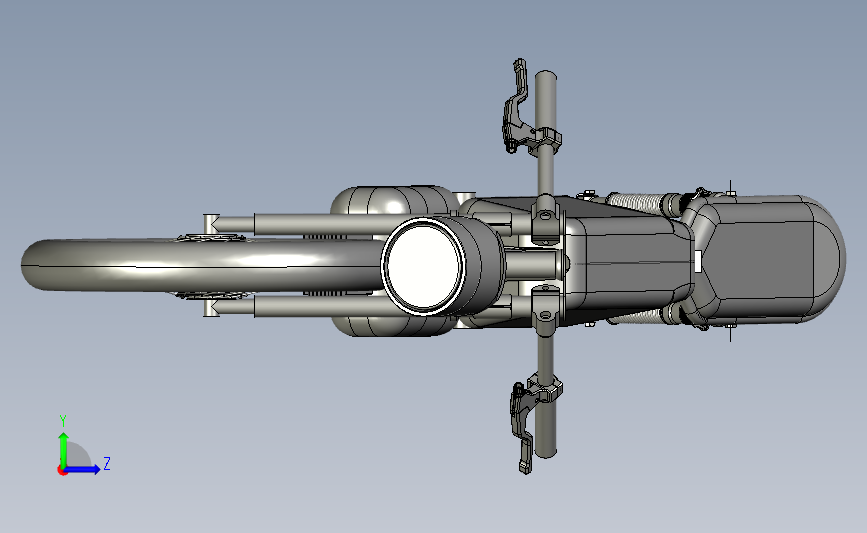867x533 pixels.
Task: Select the upper end of the handlebar tube
Action: [x=545, y=100]
